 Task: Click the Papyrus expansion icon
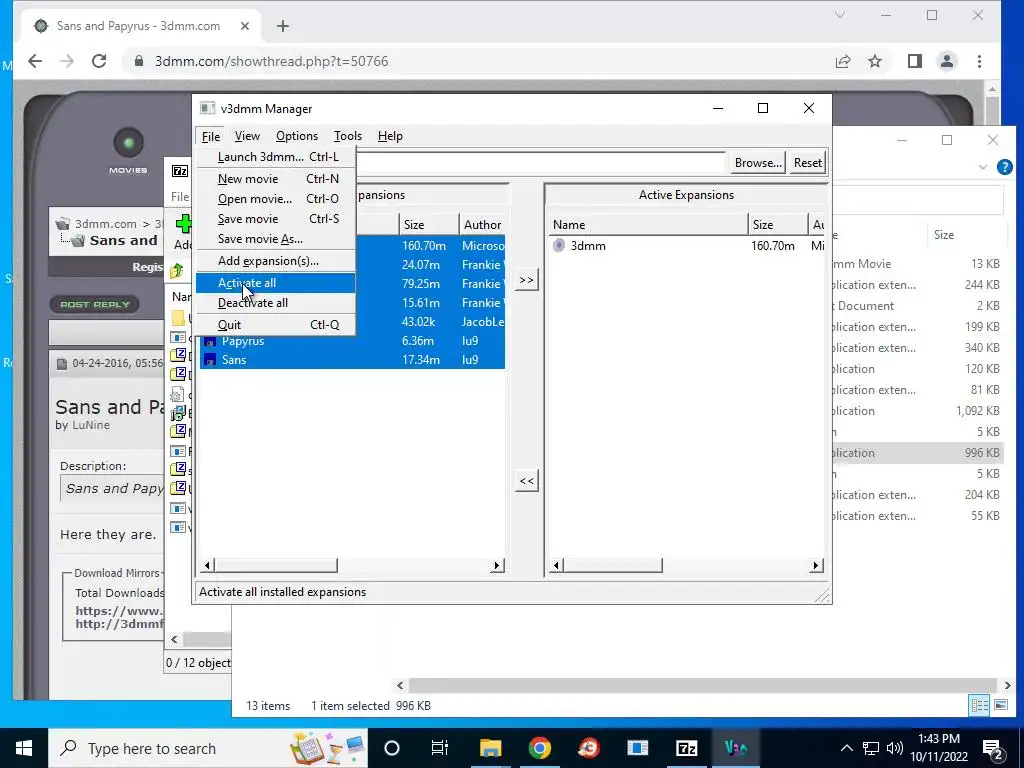click(210, 341)
